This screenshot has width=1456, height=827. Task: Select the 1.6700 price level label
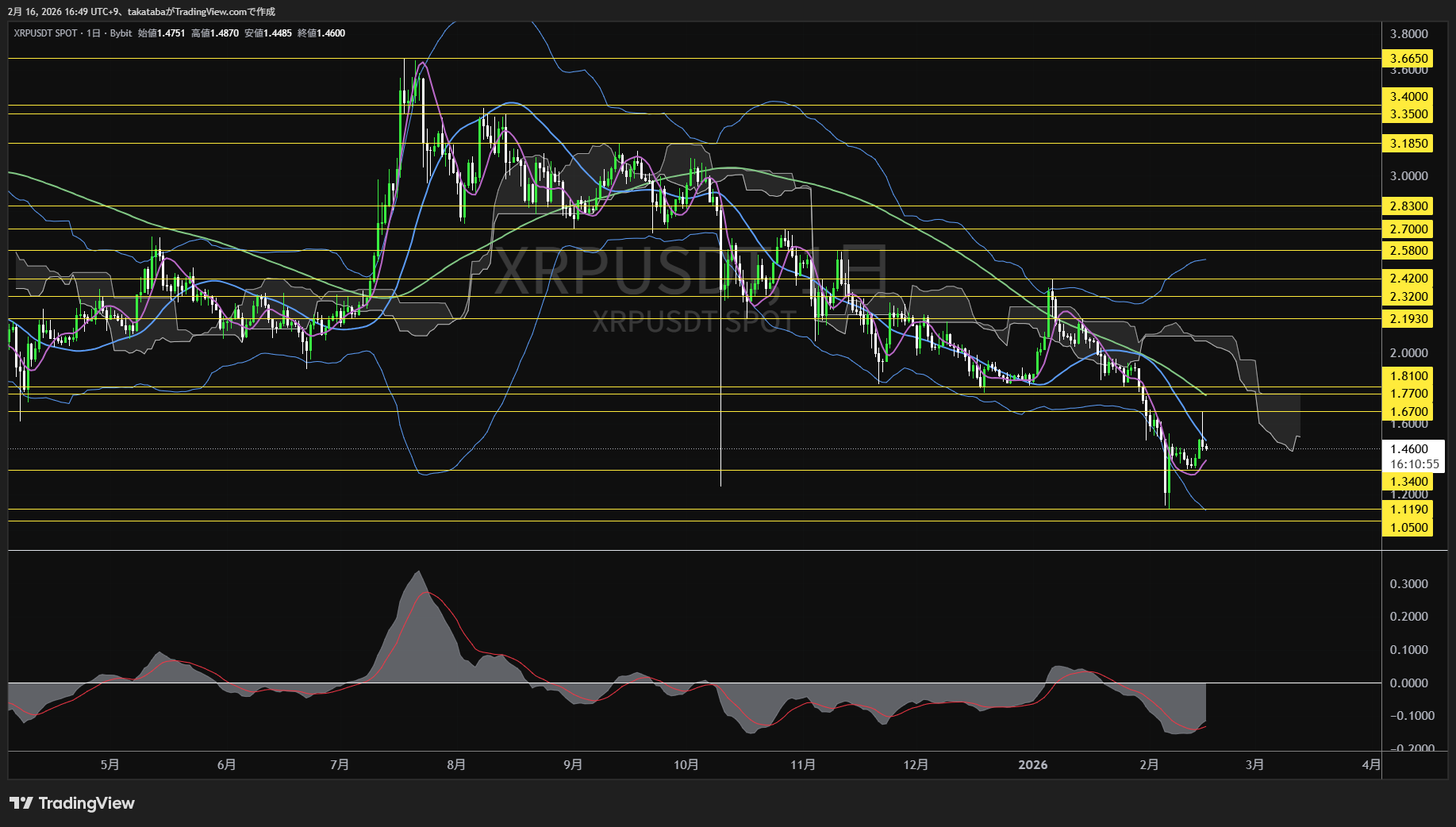tap(1408, 412)
